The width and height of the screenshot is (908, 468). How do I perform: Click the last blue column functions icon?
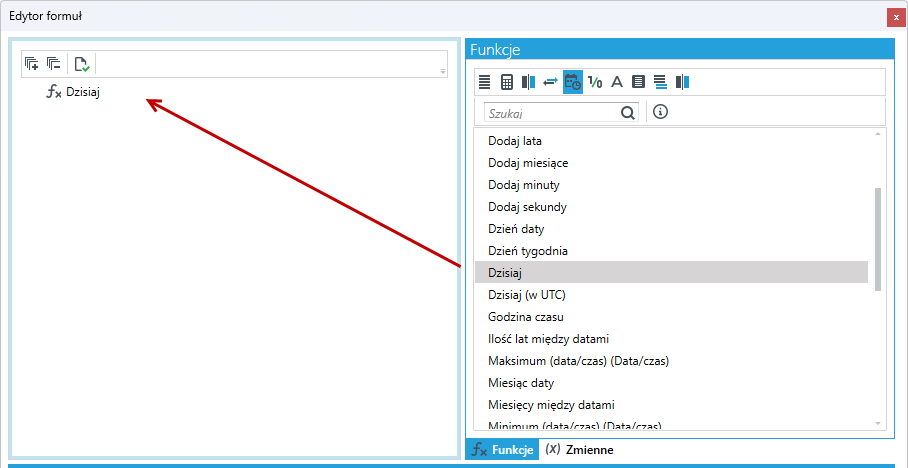point(682,82)
